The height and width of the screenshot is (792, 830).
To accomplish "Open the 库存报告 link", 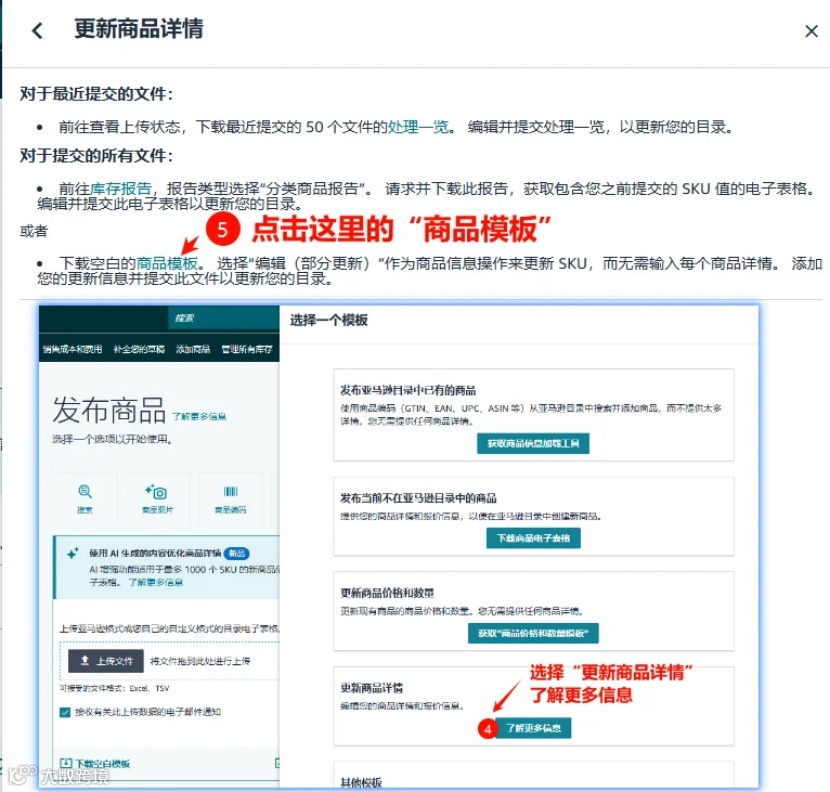I will (121, 188).
